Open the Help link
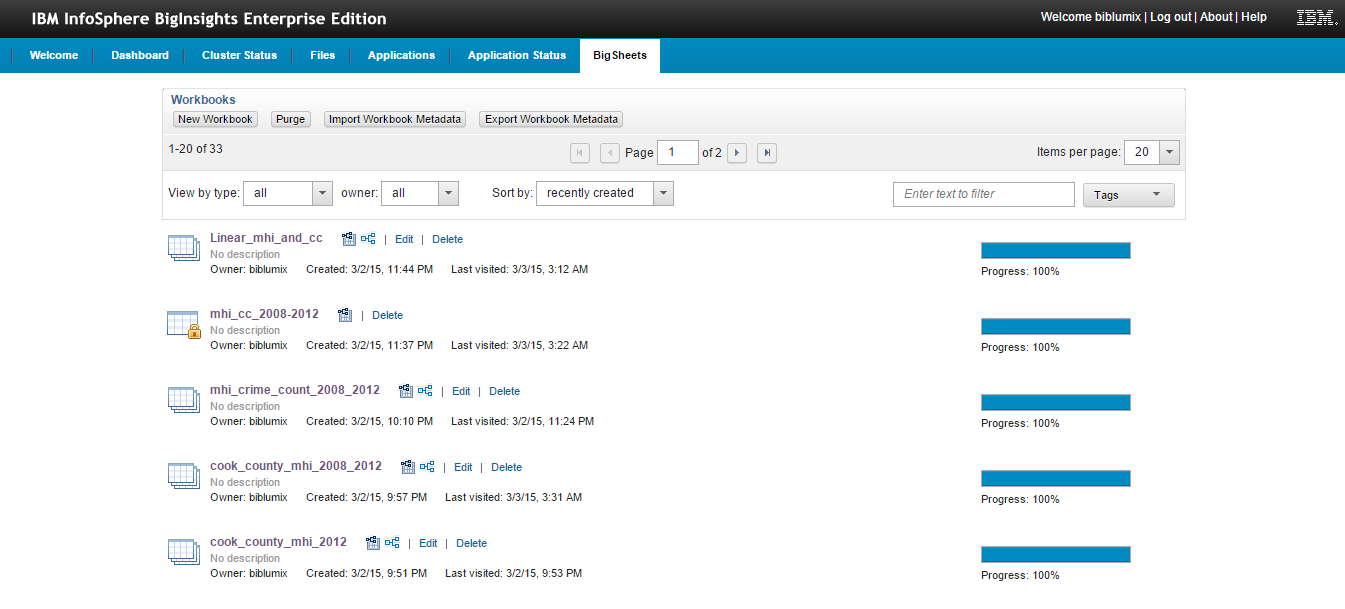 (x=1254, y=17)
